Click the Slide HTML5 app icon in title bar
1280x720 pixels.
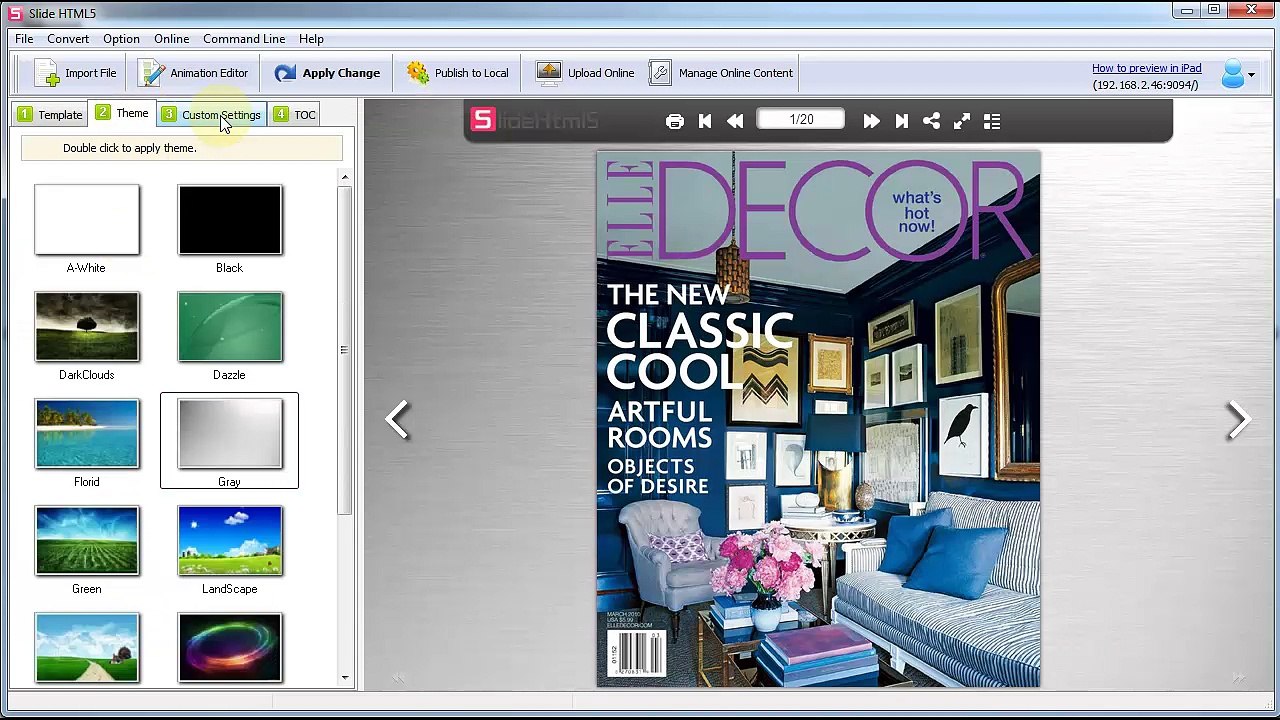15,12
